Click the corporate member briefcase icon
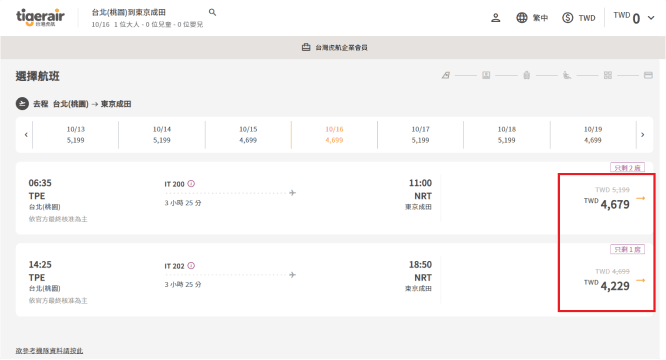This screenshot has height=360, width=666. click(x=306, y=47)
